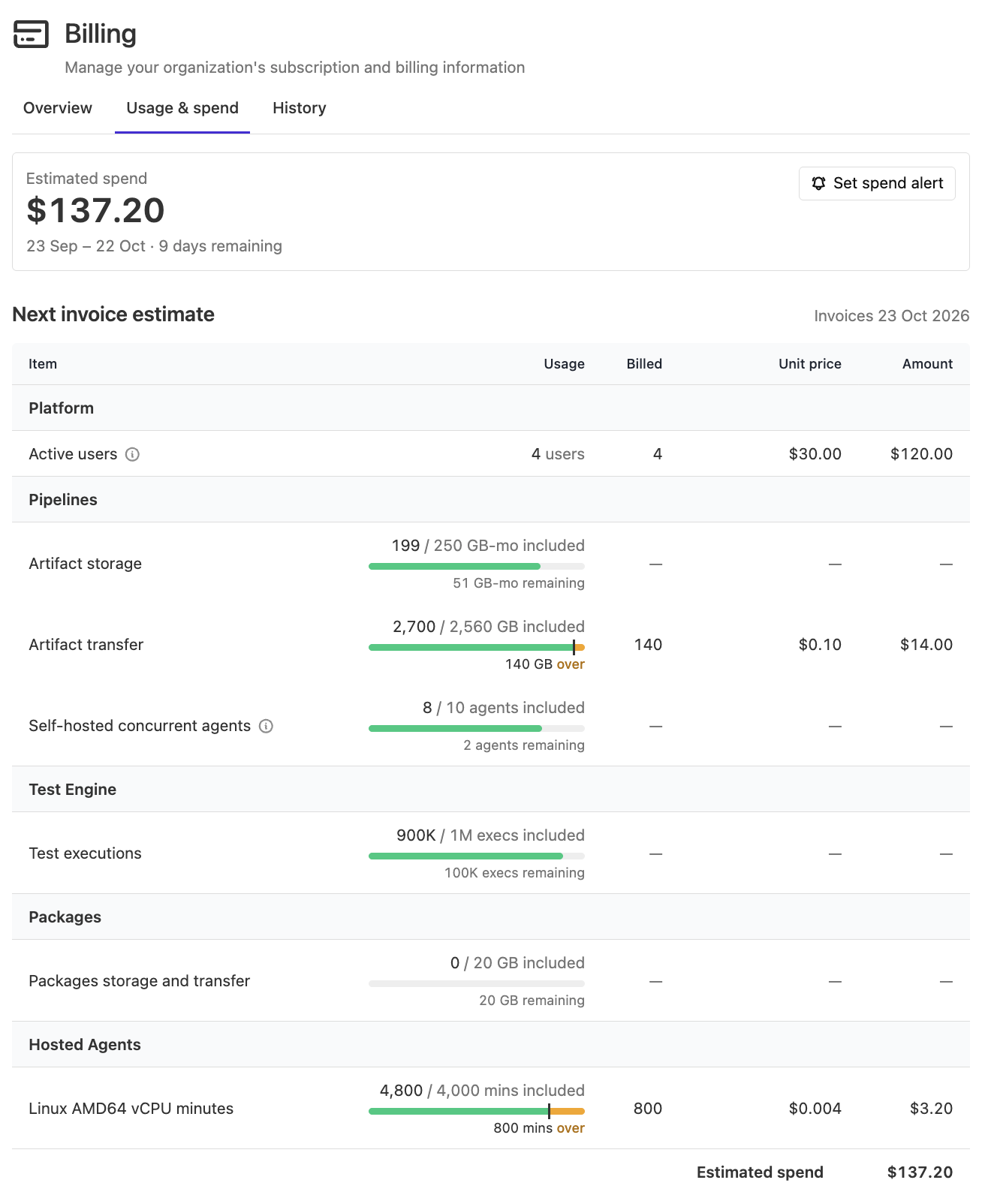Click the 'Next invoice estimate' heading

[x=113, y=315]
